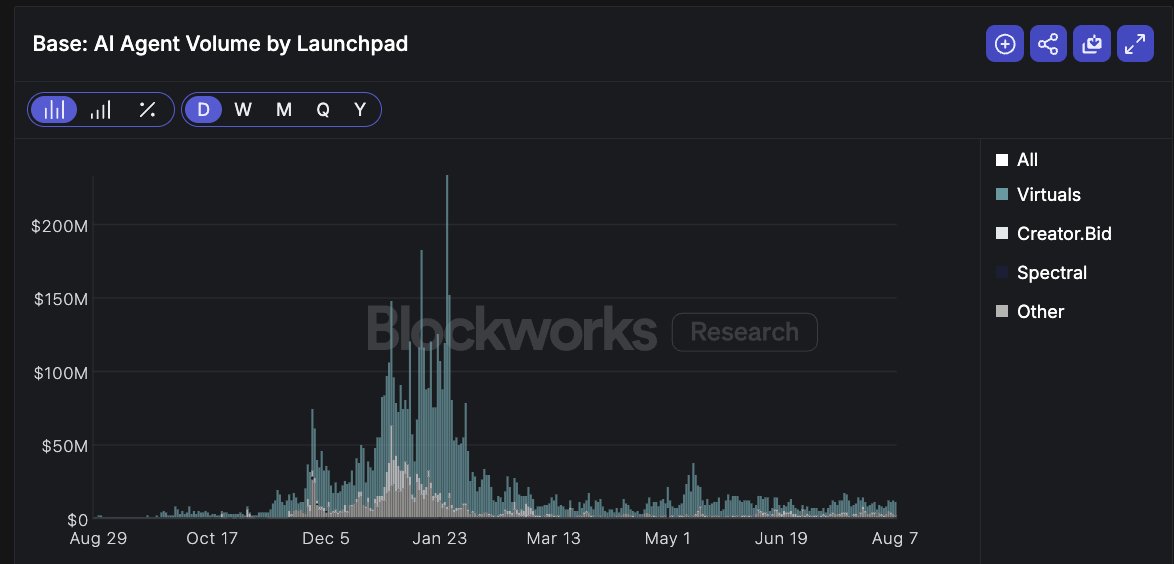The image size is (1174, 564).
Task: Select the quarterly (Q) interval
Action: coord(323,110)
